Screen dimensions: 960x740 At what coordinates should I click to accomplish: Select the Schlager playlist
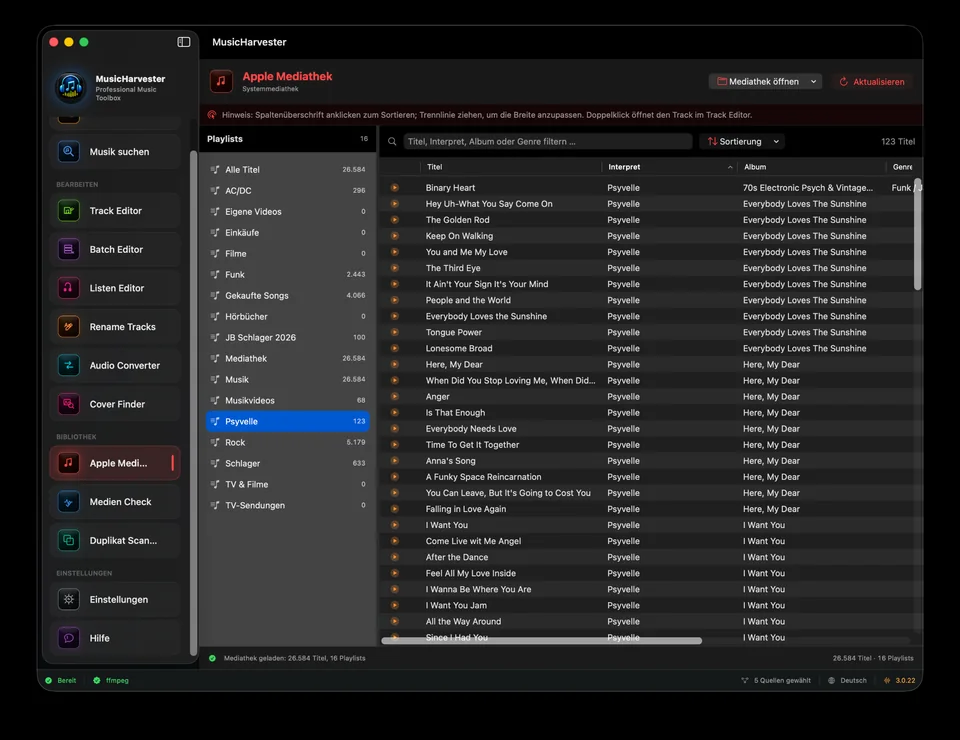(x=288, y=463)
